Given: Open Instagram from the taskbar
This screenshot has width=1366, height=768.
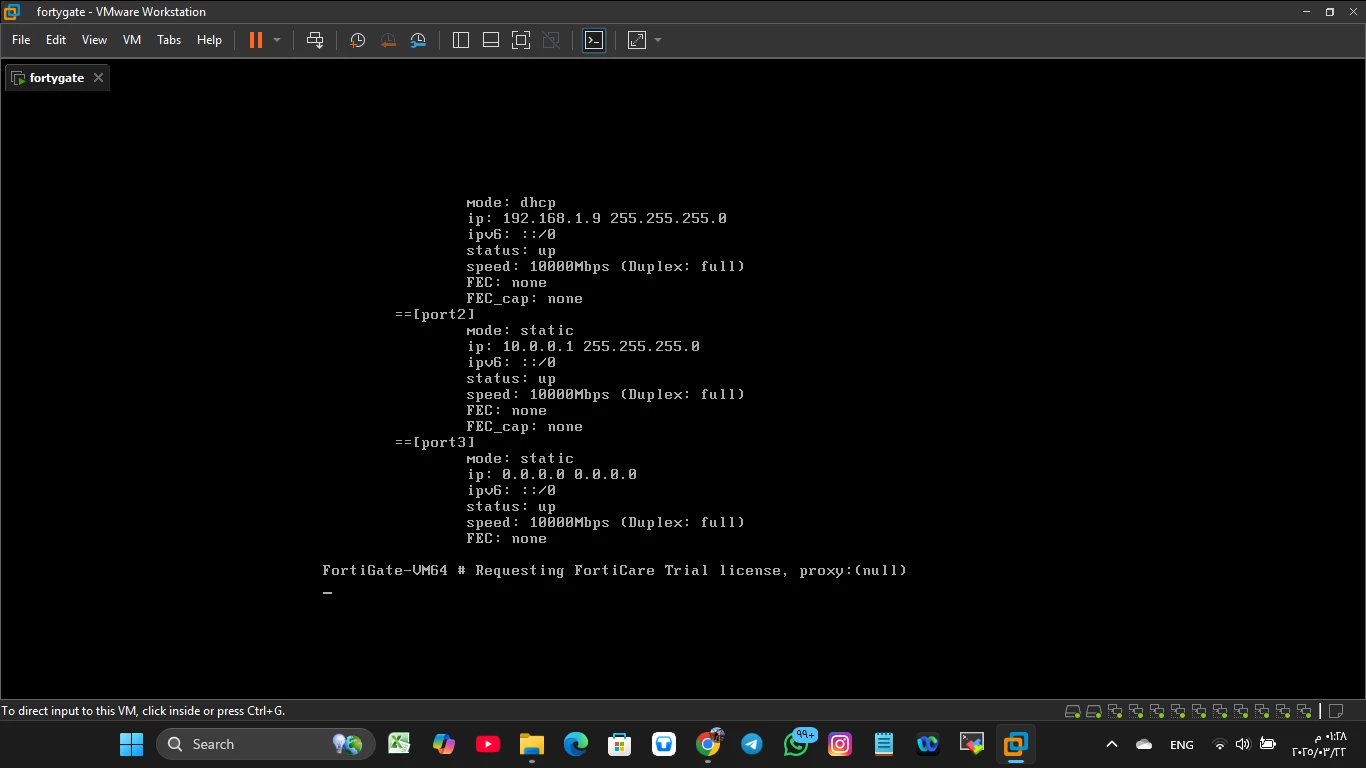Looking at the screenshot, I should [x=840, y=744].
